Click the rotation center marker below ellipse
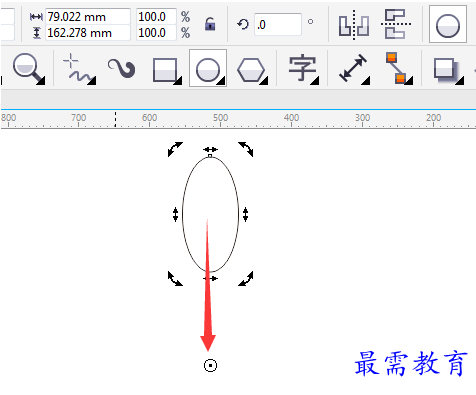The image size is (476, 395). click(210, 365)
